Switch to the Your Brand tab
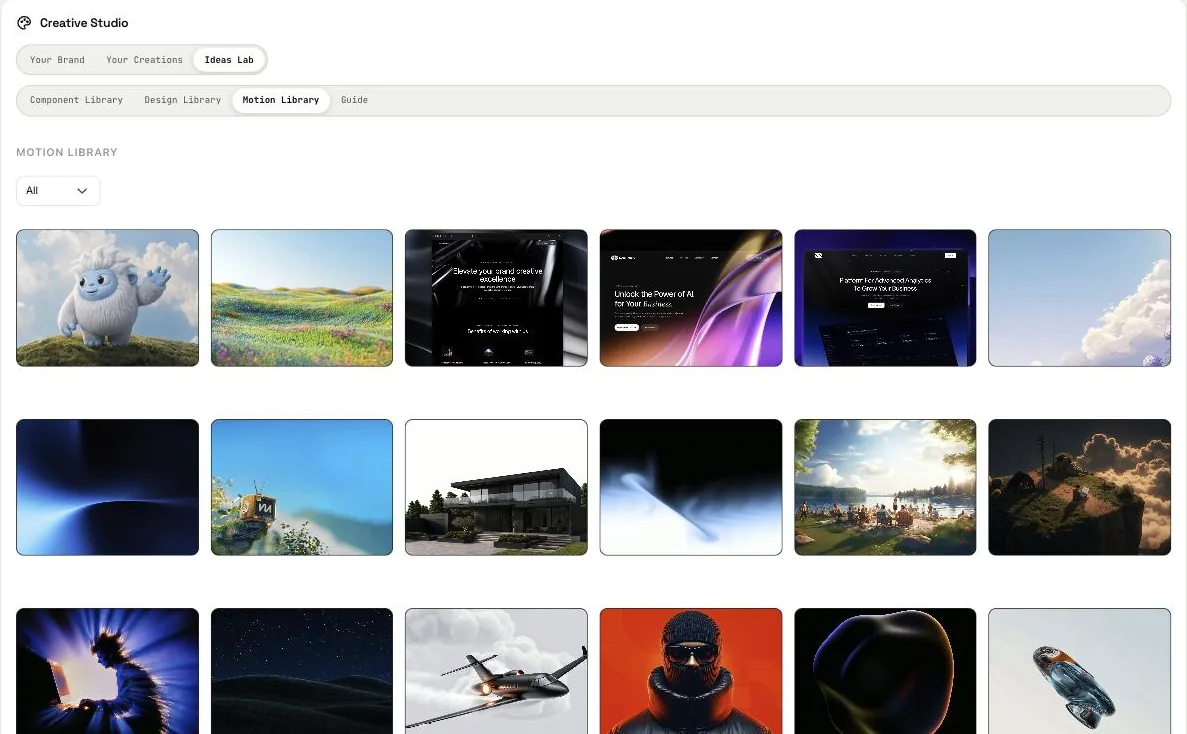The image size is (1187, 734). [58, 60]
